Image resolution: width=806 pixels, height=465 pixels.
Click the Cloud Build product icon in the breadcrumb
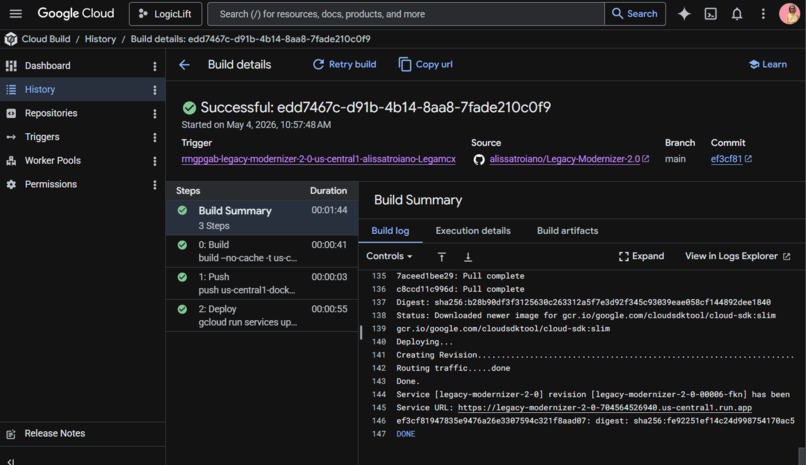[x=11, y=39]
